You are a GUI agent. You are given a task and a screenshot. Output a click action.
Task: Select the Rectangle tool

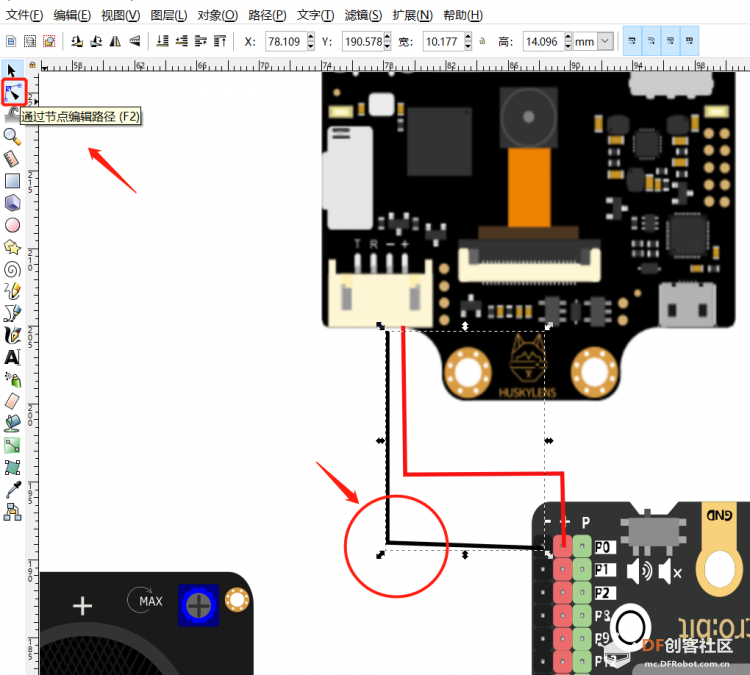pyautogui.click(x=12, y=181)
